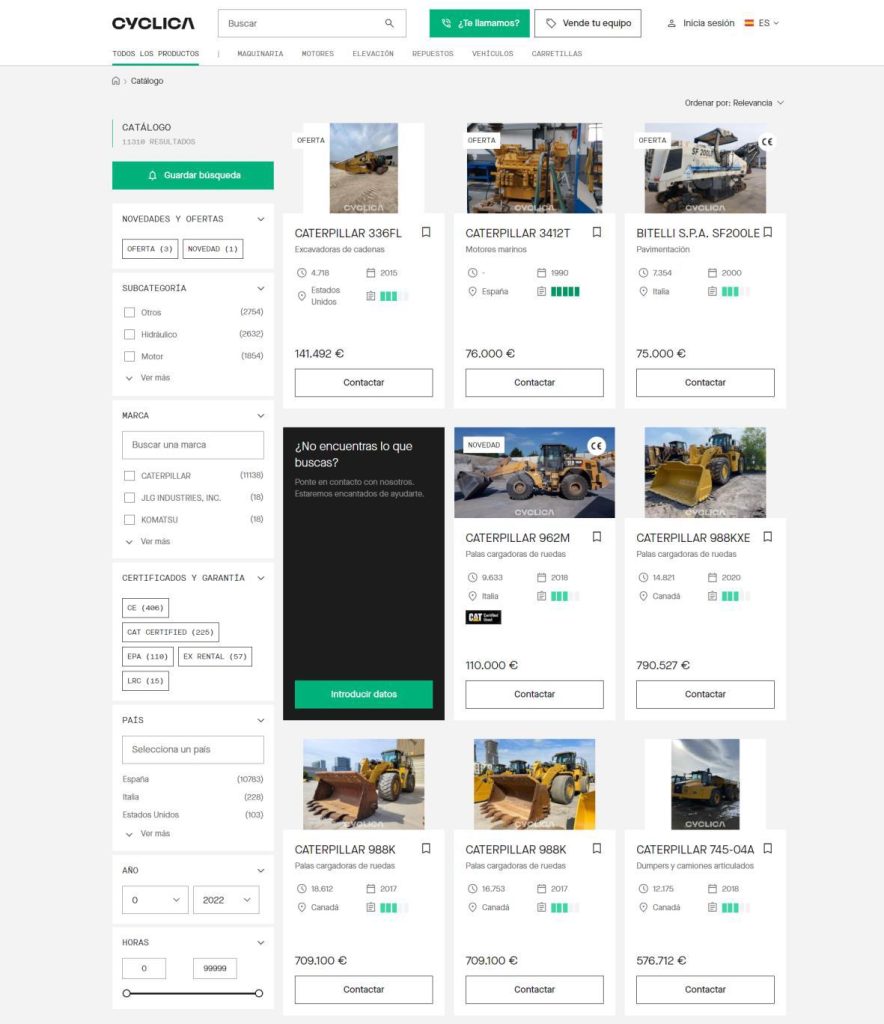
Task: Click the Buscar una marca field
Action: coord(193,445)
